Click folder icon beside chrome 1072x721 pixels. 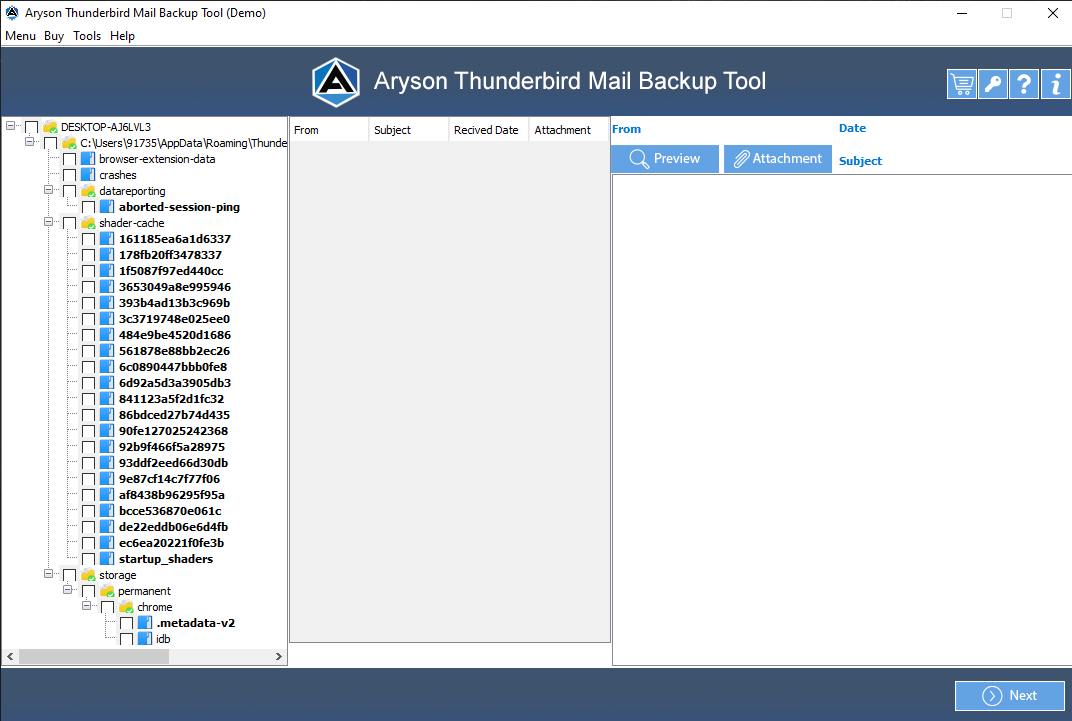pos(126,607)
